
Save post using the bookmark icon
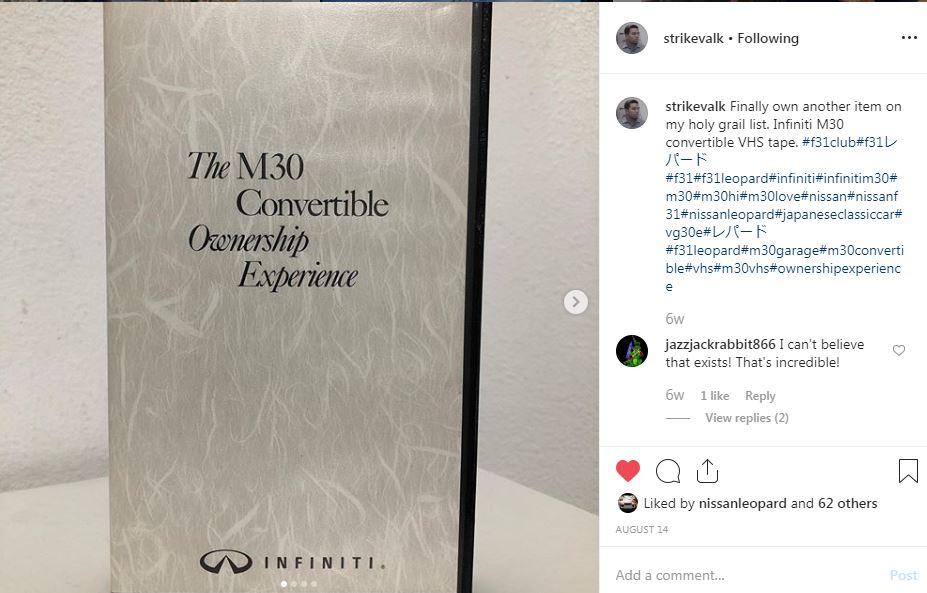click(x=908, y=471)
